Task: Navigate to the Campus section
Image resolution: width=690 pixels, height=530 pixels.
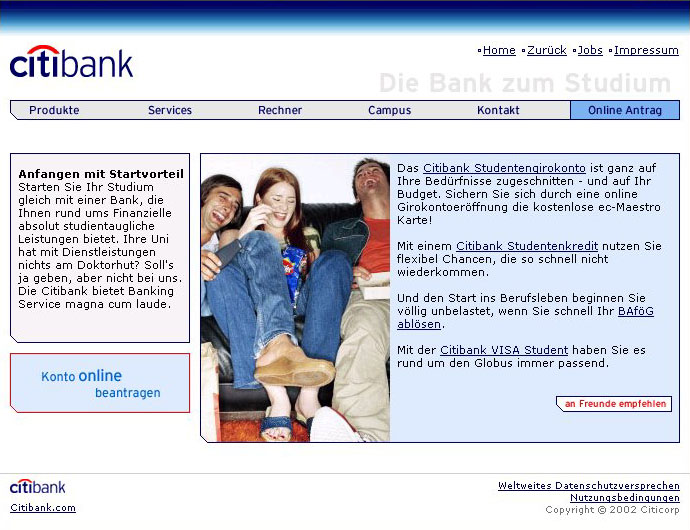Action: tap(389, 110)
